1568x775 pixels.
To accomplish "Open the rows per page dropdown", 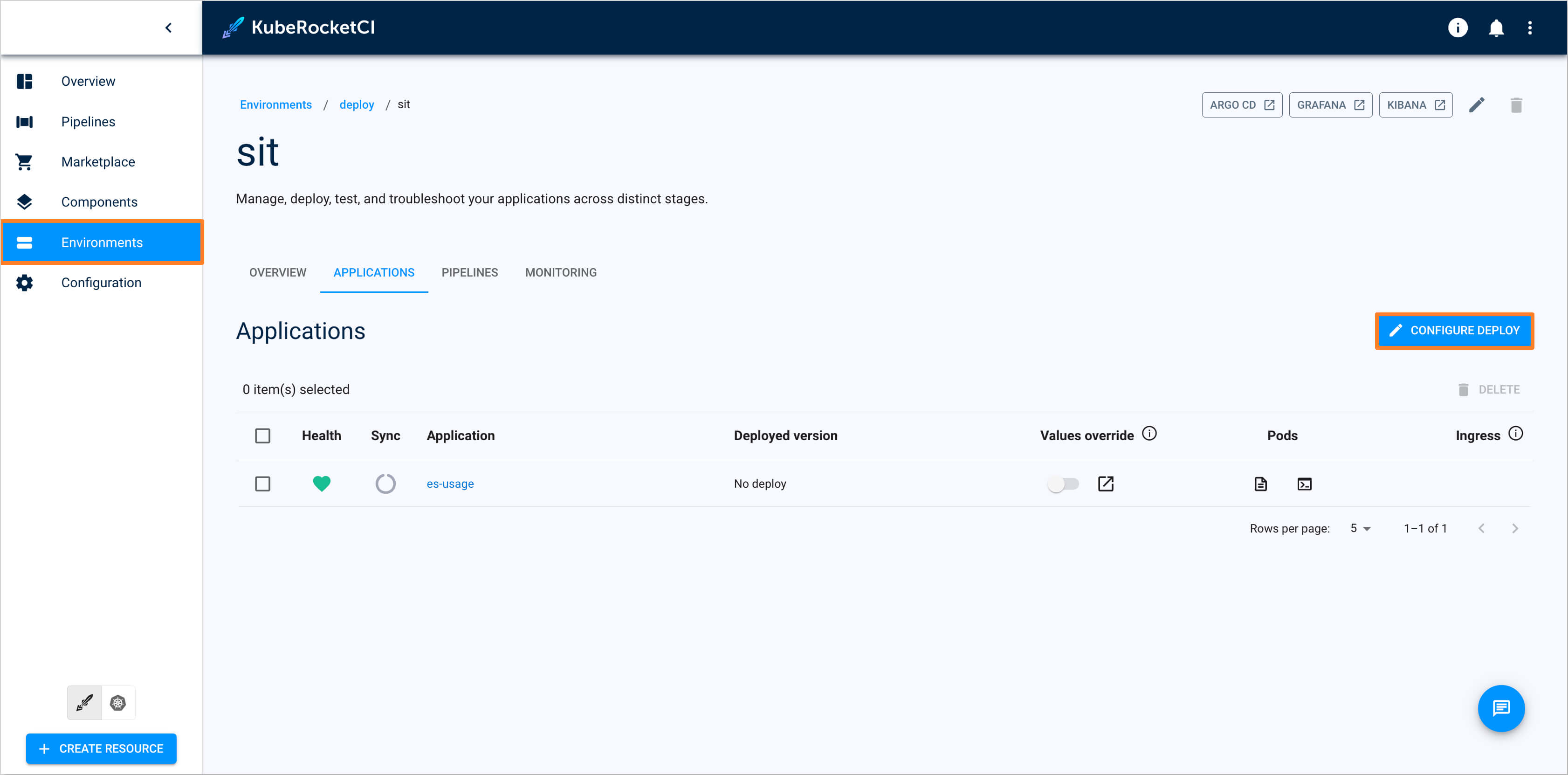I will (1359, 528).
